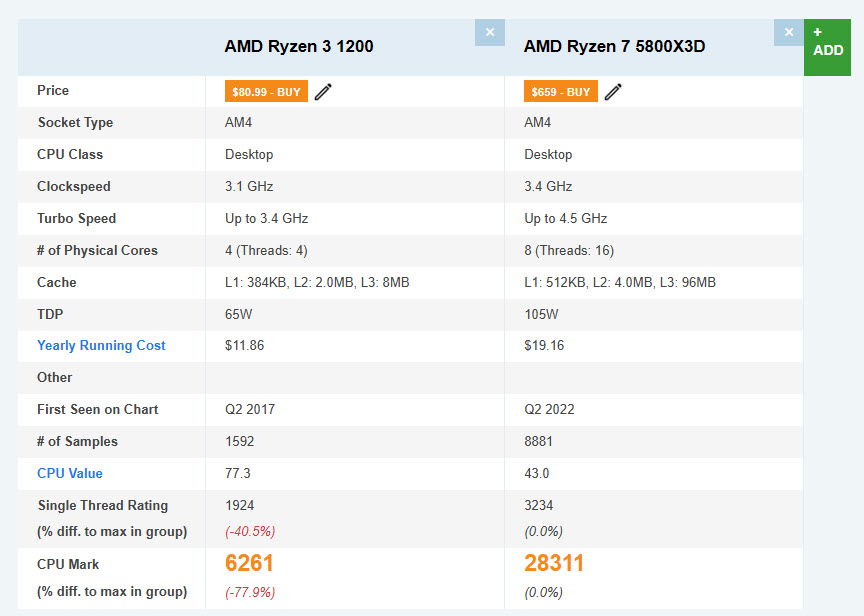Select the (-77.9%) CPU Mark difference
The image size is (864, 616).
(x=250, y=592)
